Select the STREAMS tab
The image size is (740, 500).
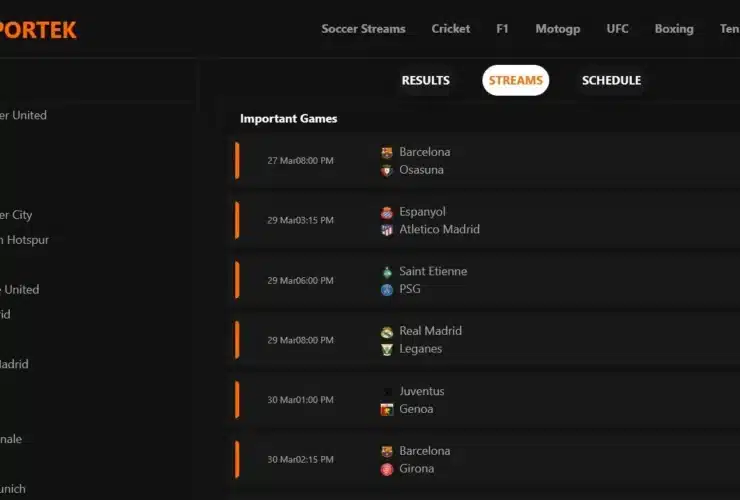[x=516, y=80]
